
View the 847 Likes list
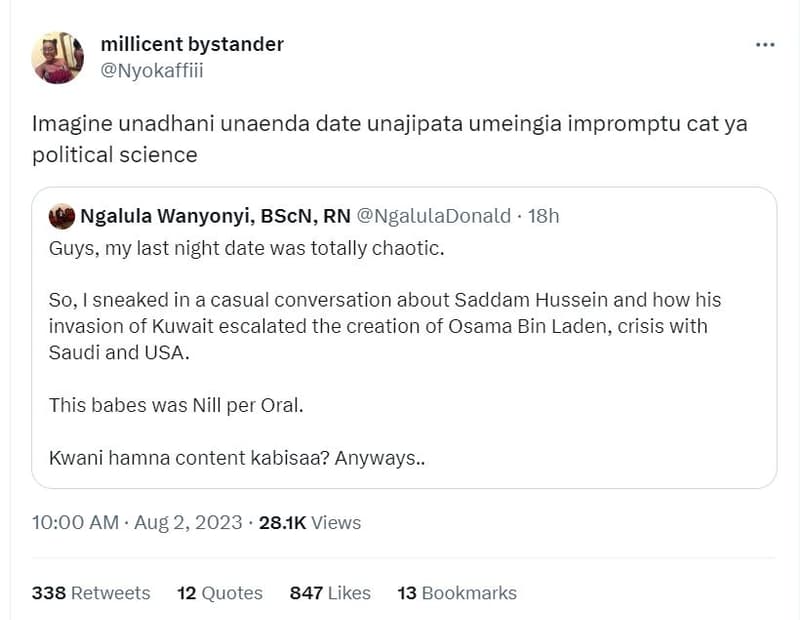[x=307, y=592]
